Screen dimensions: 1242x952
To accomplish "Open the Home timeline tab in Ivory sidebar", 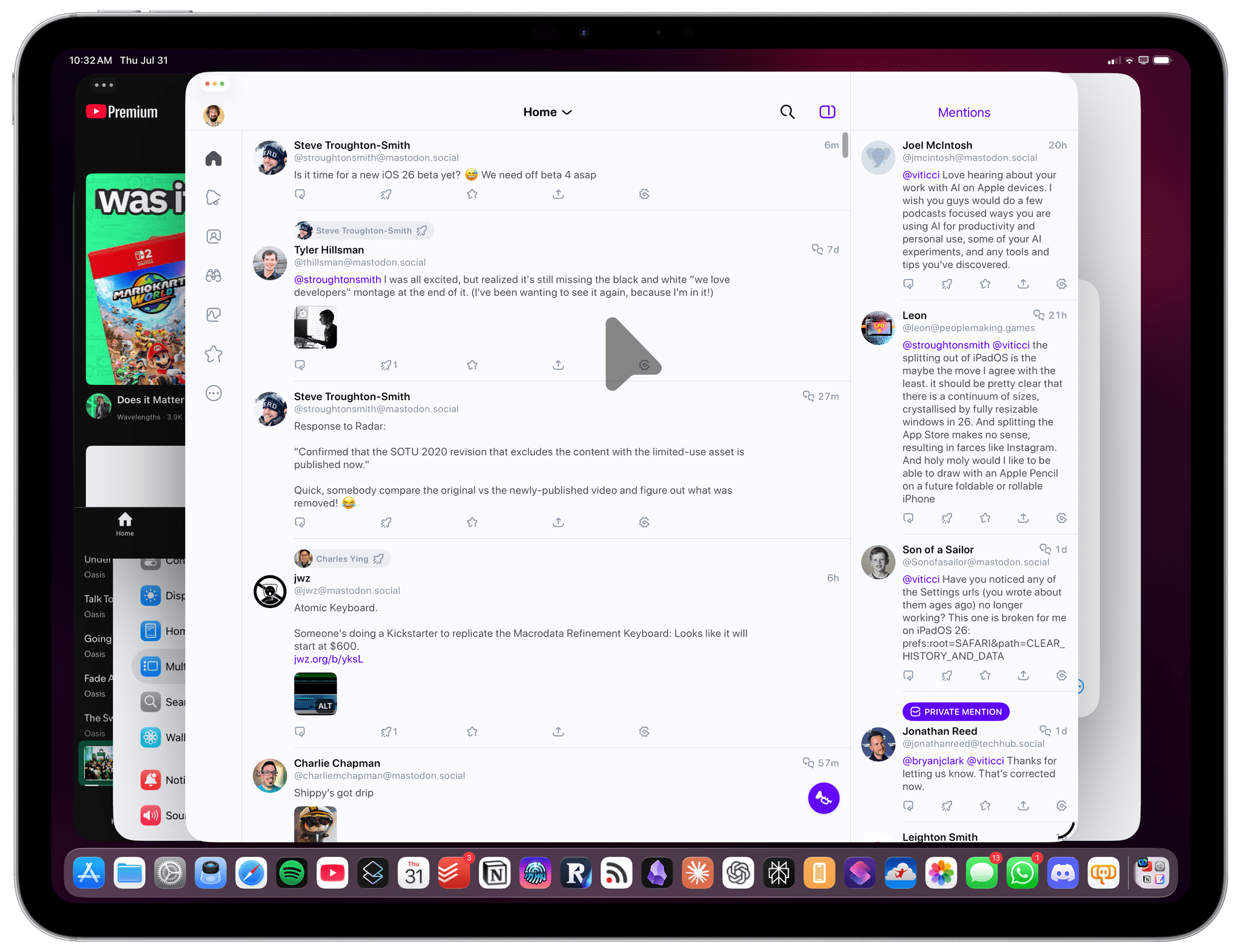I will pyautogui.click(x=213, y=158).
